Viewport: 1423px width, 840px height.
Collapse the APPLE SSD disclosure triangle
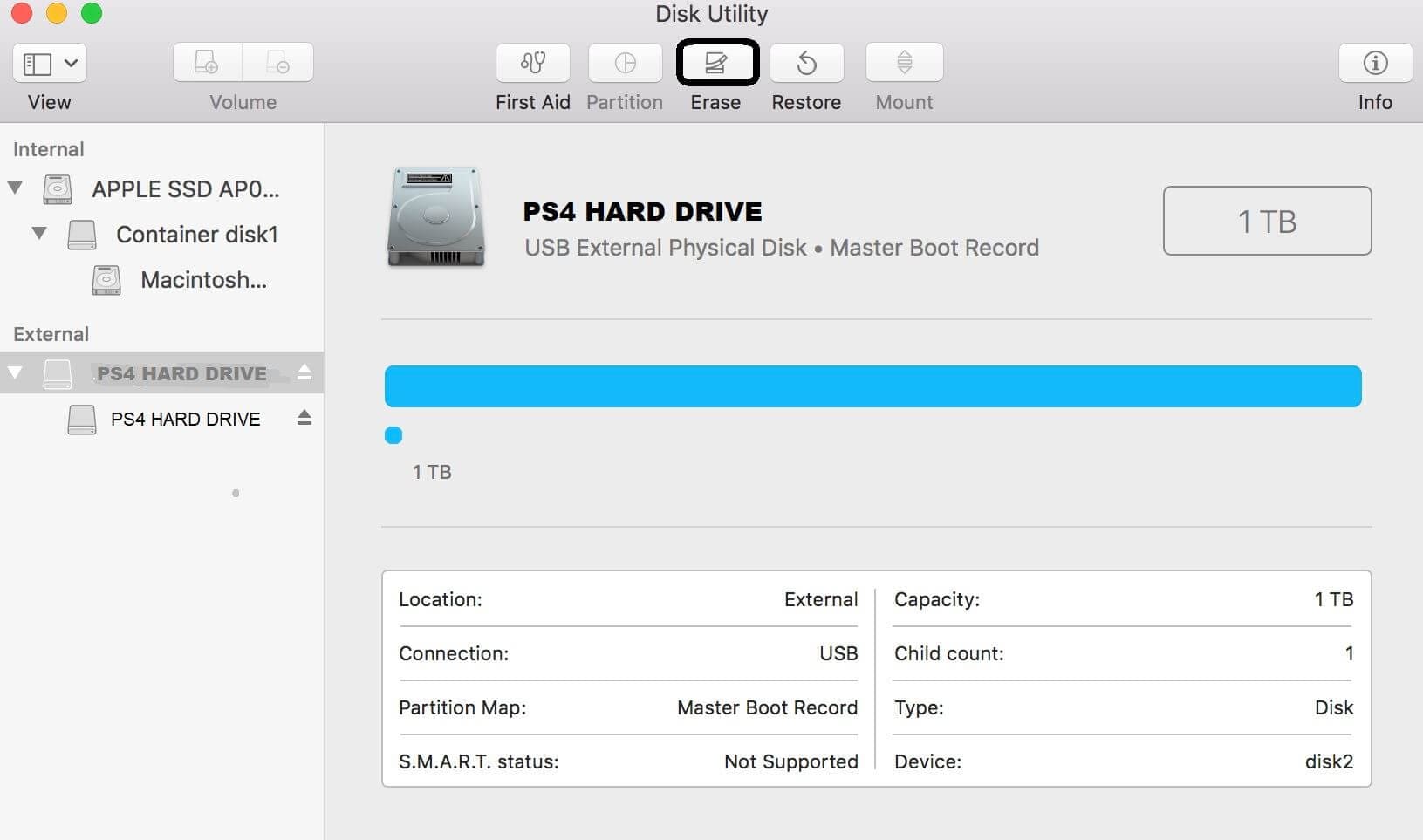tap(15, 188)
